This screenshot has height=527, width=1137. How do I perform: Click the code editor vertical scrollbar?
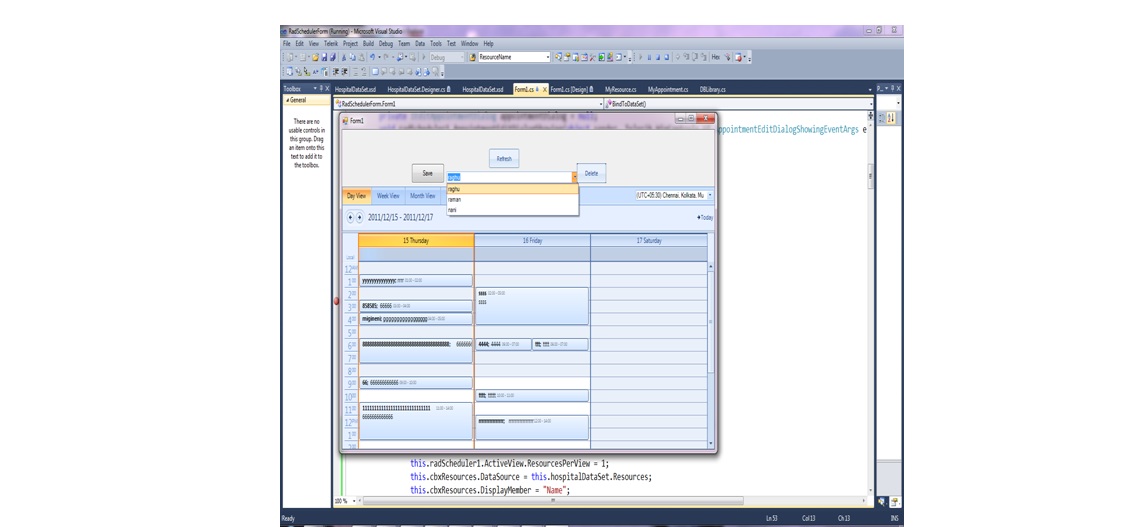point(870,175)
